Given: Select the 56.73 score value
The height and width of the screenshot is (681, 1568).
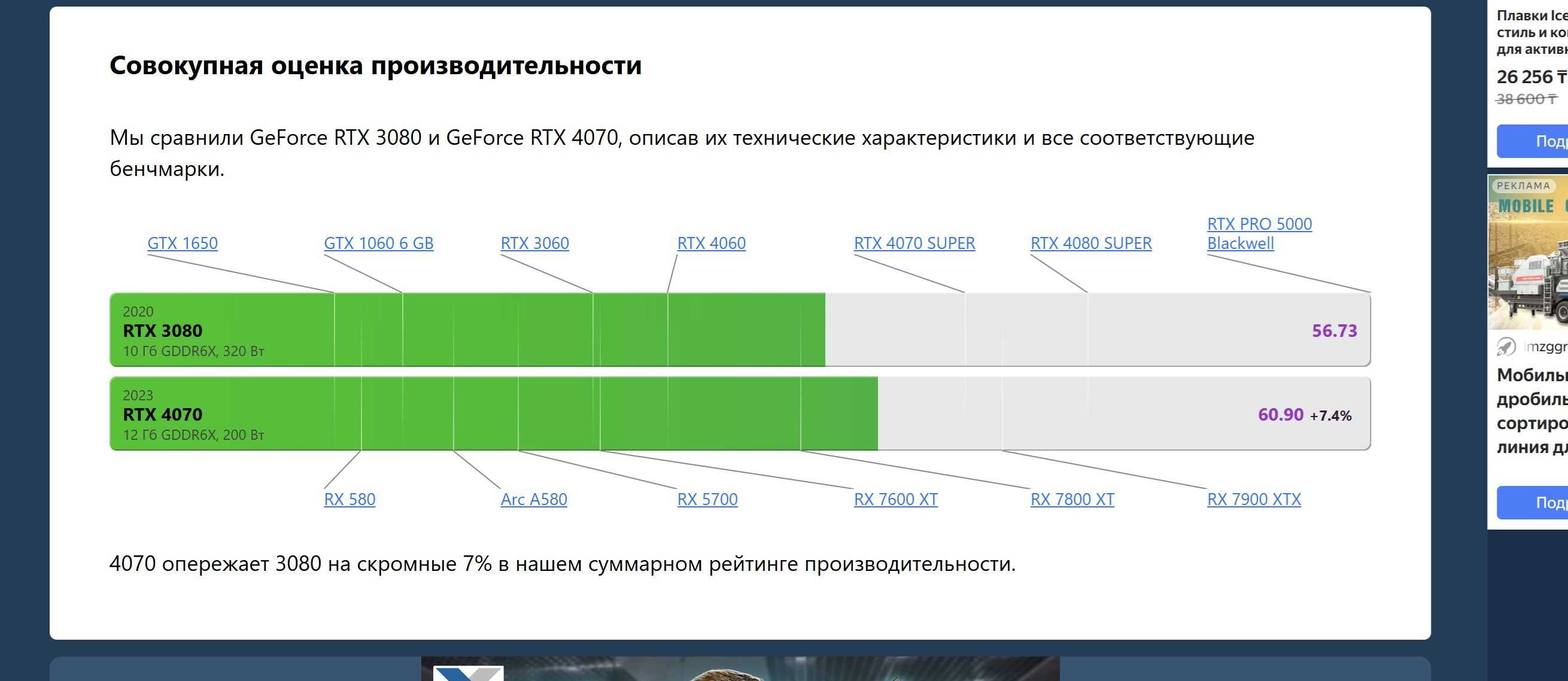Looking at the screenshot, I should click(x=1334, y=330).
